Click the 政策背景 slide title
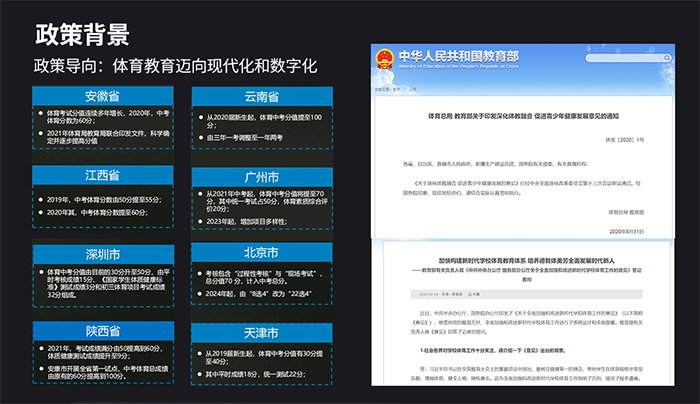Image resolution: width=700 pixels, height=404 pixels. pos(82,35)
